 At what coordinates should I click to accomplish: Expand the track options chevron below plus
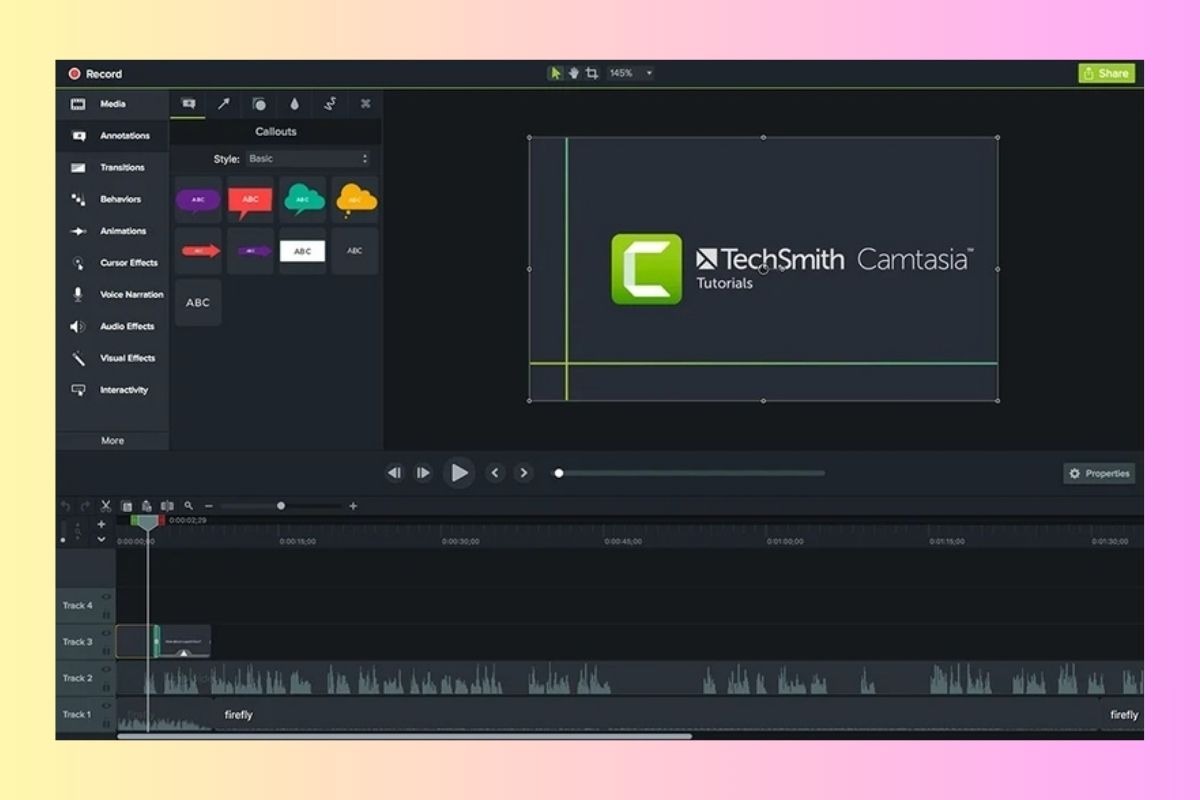coord(101,539)
